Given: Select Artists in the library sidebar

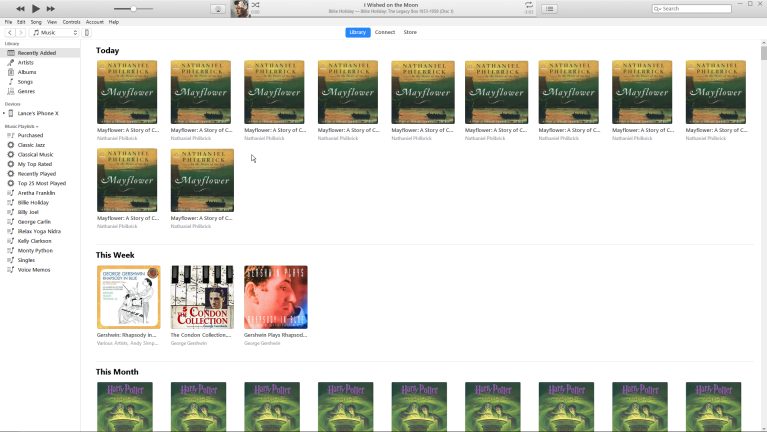Looking at the screenshot, I should pyautogui.click(x=40, y=63).
